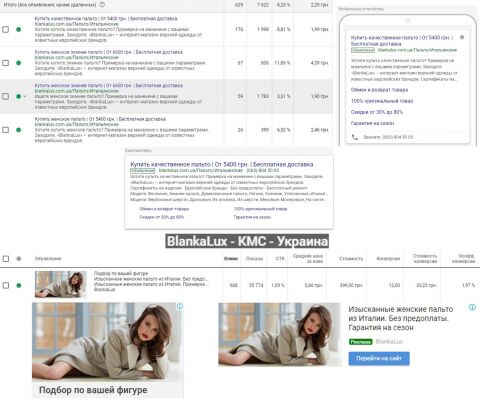The width and height of the screenshot is (480, 400).
Task: Click 11,06 % CTR cell
Action: (282, 63)
